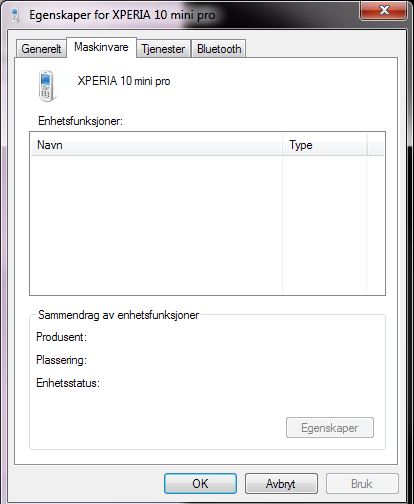Click the disabled Bruk button
This screenshot has width=414, height=504.
click(x=362, y=483)
